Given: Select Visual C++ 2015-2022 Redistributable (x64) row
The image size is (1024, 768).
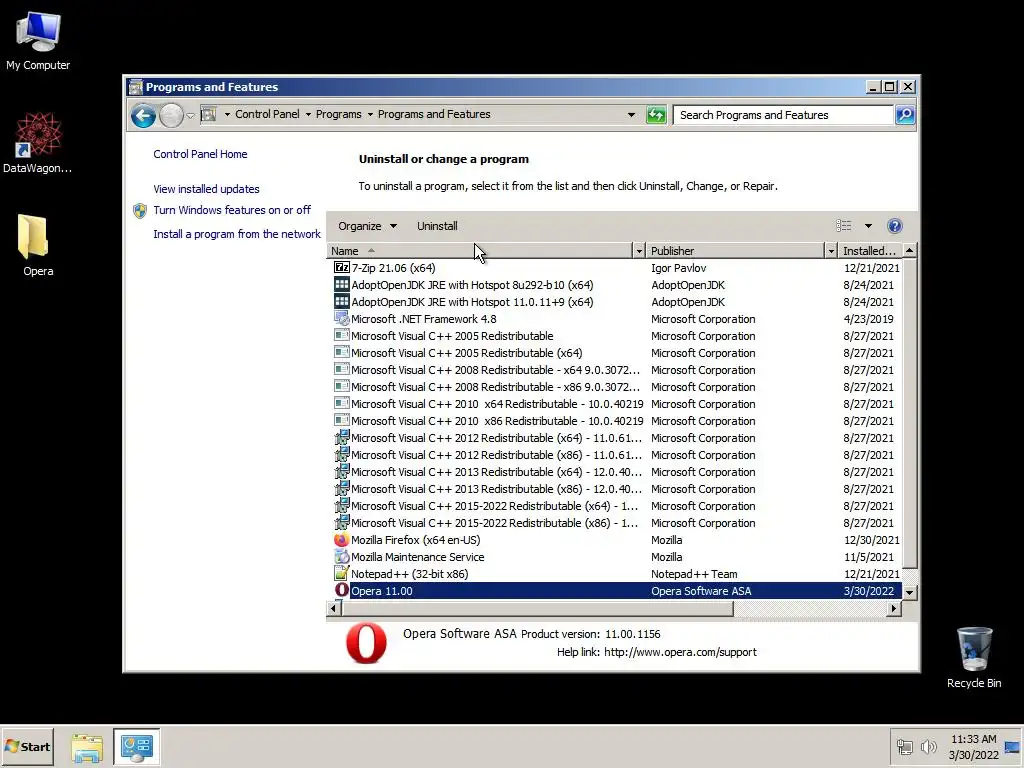Looking at the screenshot, I should [x=614, y=505].
